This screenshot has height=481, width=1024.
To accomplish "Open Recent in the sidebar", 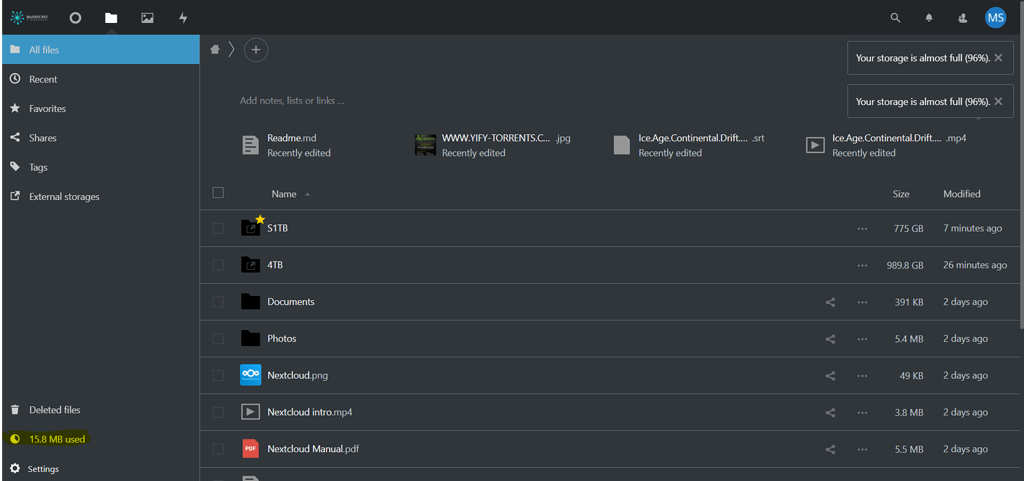I will pyautogui.click(x=101, y=79).
